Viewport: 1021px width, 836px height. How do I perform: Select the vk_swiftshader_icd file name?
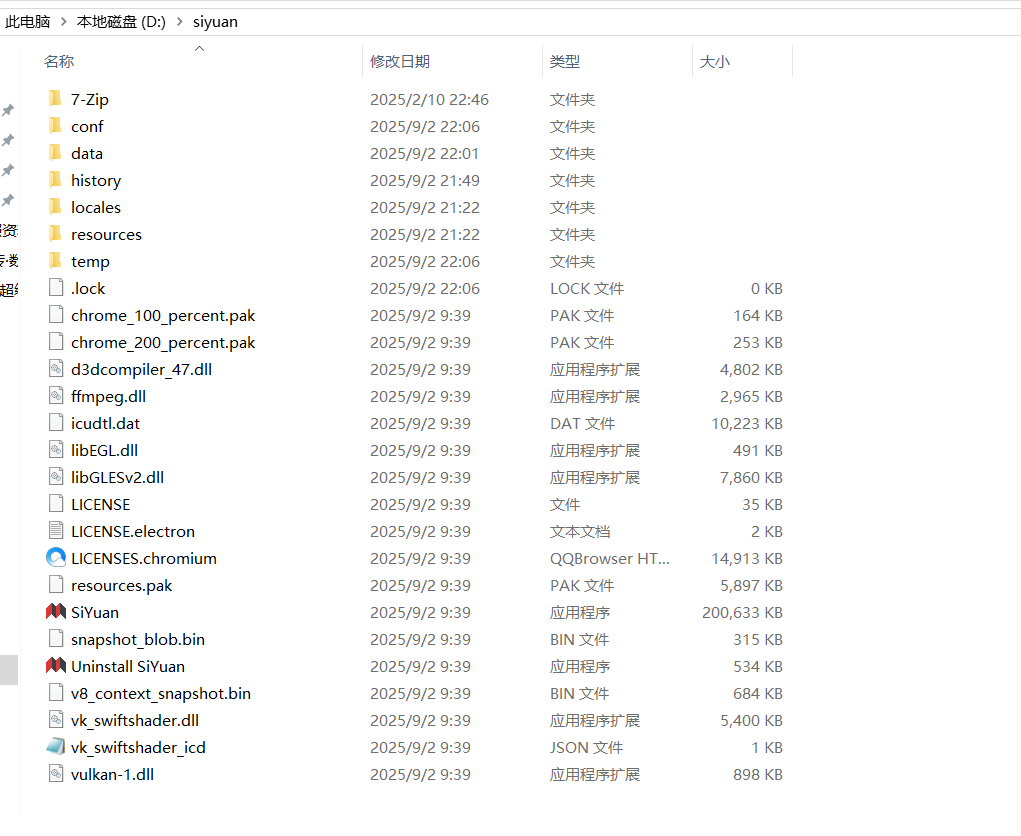[x=138, y=747]
